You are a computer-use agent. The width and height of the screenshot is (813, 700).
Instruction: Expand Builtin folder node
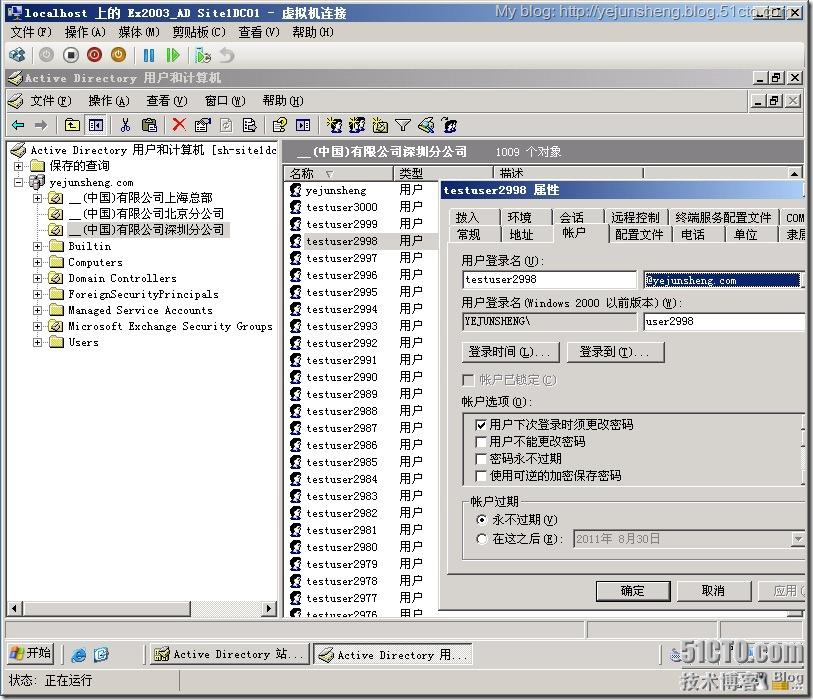click(37, 246)
